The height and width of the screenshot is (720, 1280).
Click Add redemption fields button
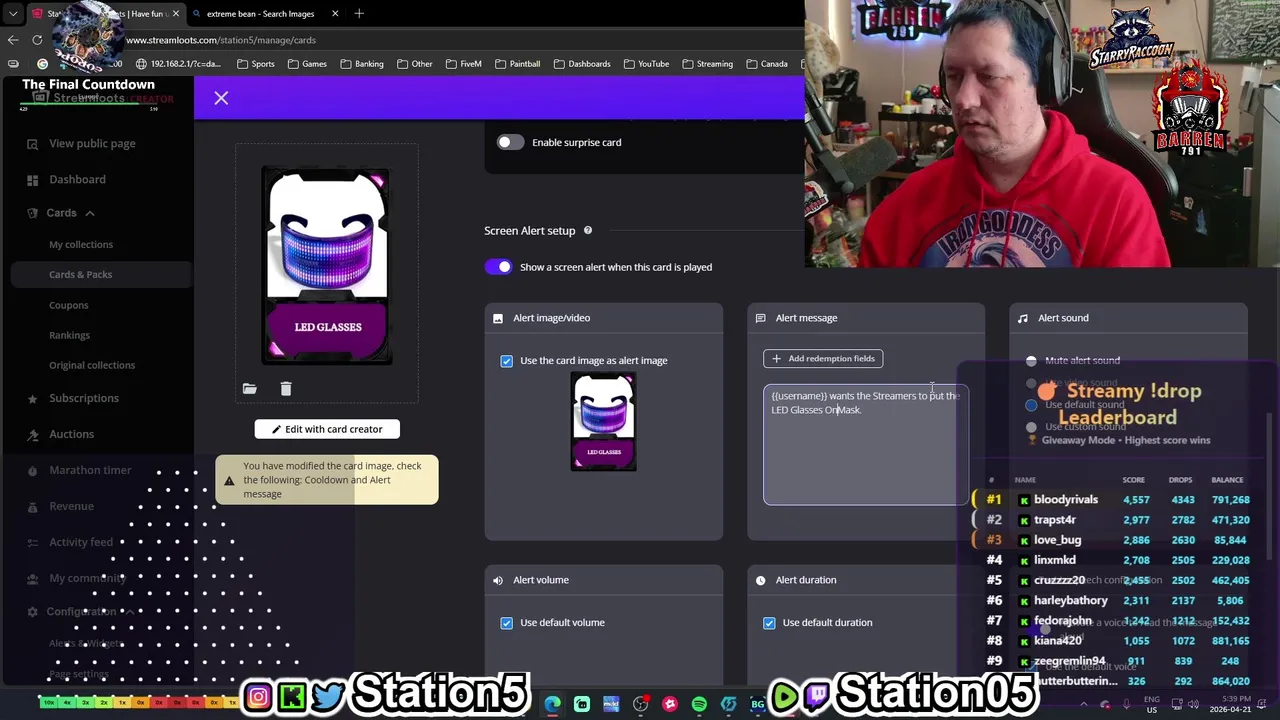tap(823, 359)
